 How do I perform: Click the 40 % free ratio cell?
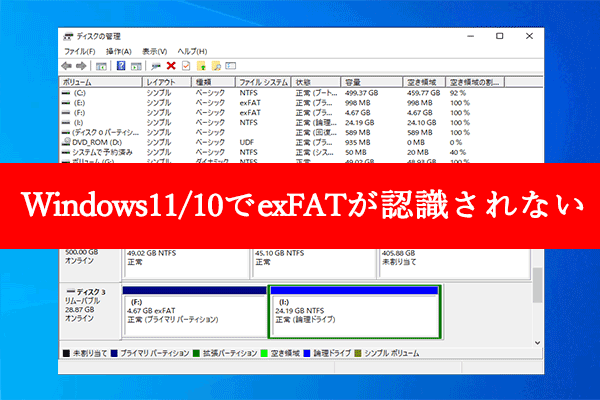[458, 152]
